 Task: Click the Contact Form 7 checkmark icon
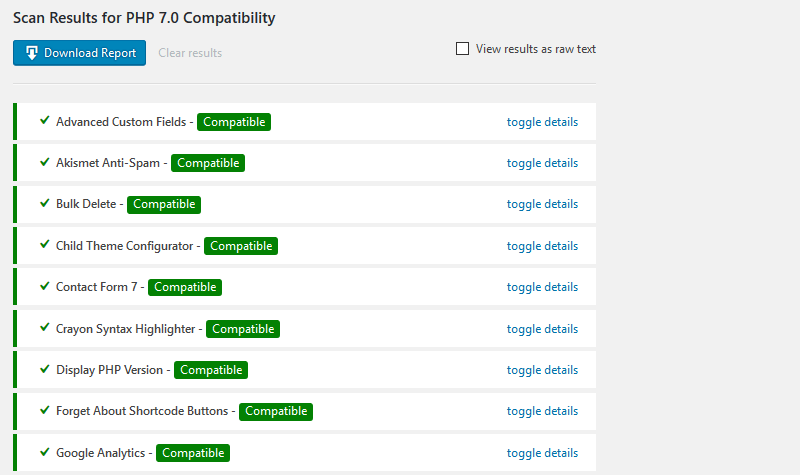coord(44,286)
